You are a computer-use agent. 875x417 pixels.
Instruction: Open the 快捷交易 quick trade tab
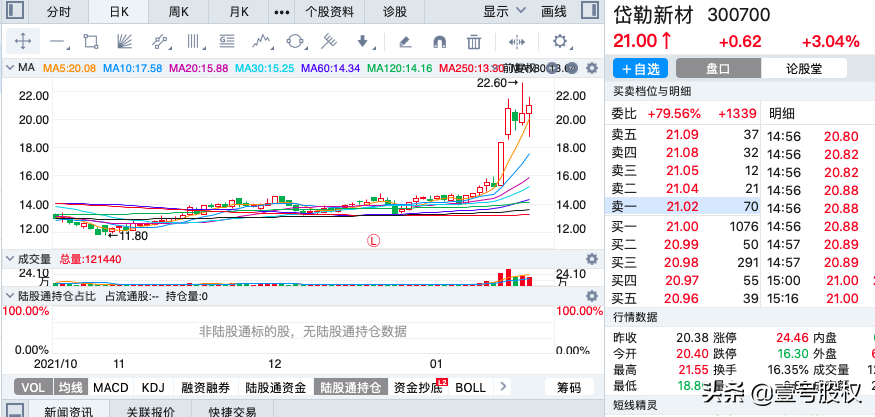click(x=233, y=412)
